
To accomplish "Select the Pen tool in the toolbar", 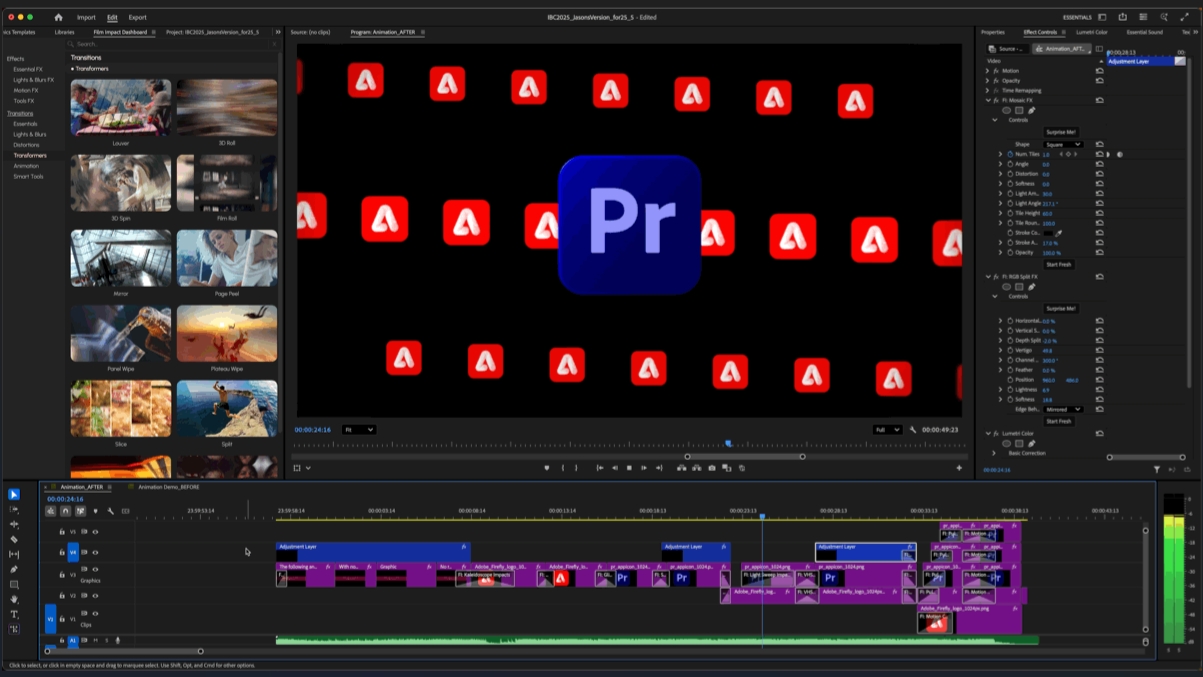I will click(x=14, y=569).
